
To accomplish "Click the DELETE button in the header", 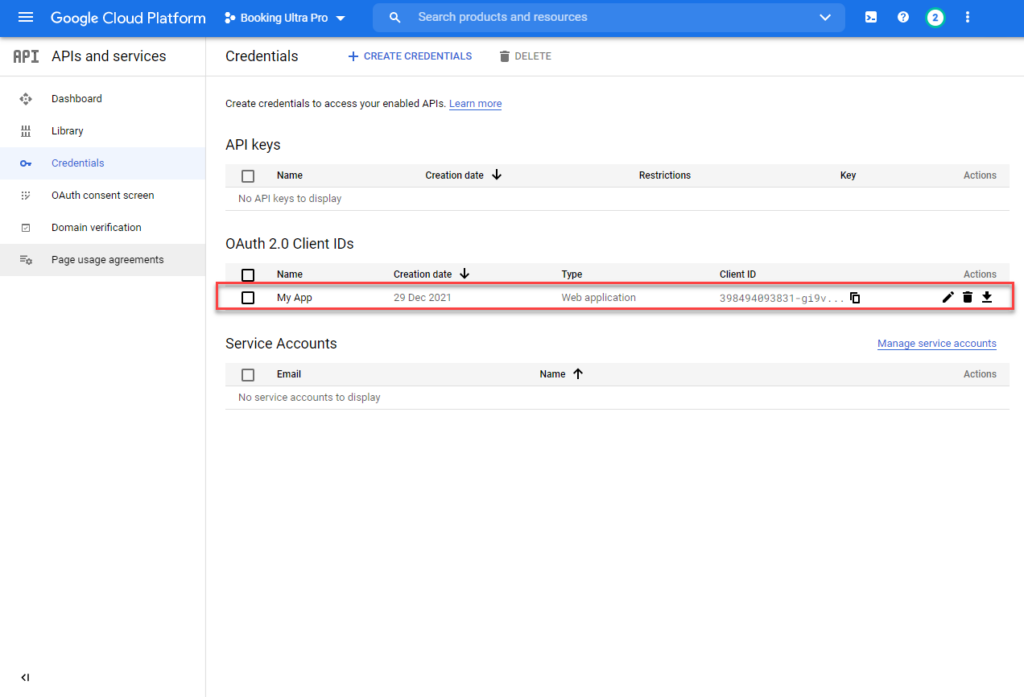I will coord(525,56).
